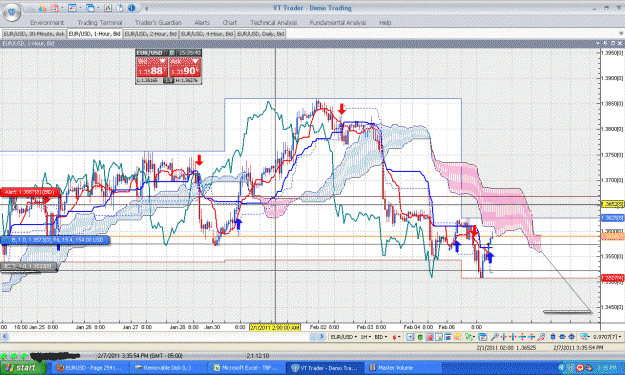Click the colorful people icon in quick toolbar
The height and width of the screenshot is (375, 625).
click(x=42, y=8)
